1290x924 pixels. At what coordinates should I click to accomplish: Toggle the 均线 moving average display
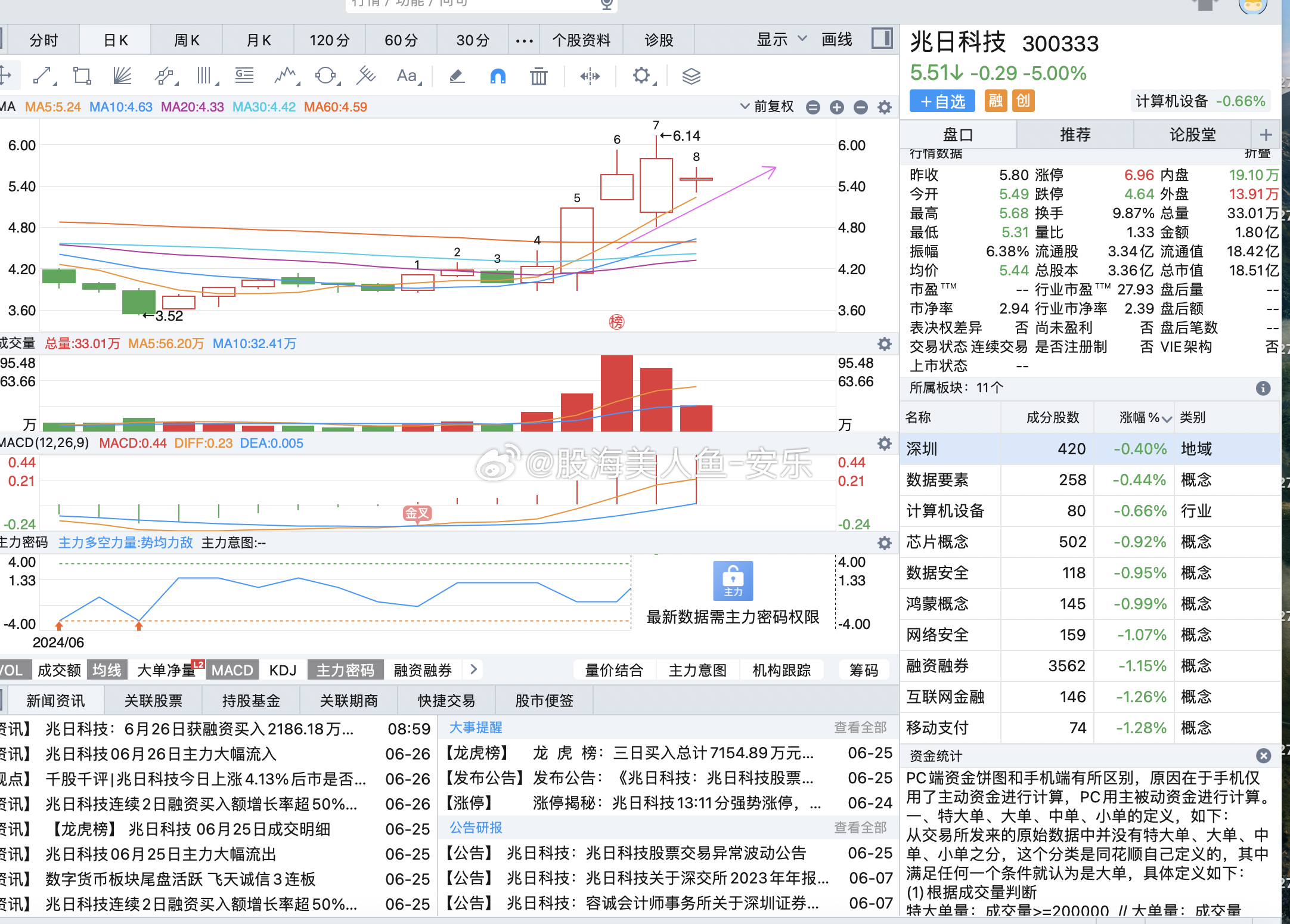coord(107,669)
